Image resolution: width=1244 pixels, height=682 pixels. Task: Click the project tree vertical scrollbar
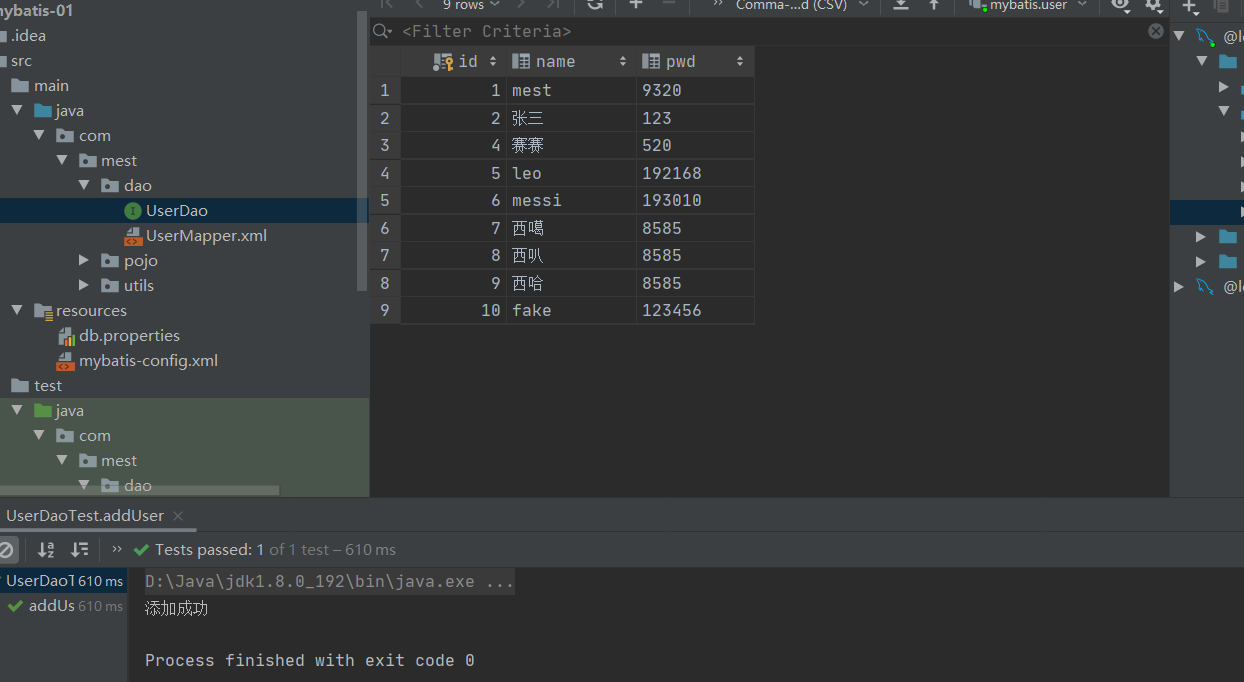pyautogui.click(x=363, y=150)
